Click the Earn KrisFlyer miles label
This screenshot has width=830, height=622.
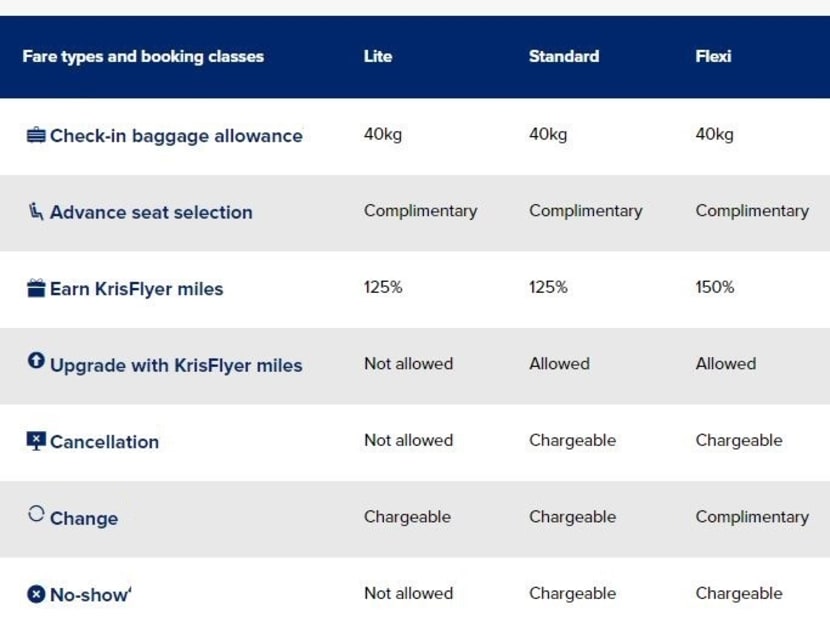coord(136,289)
